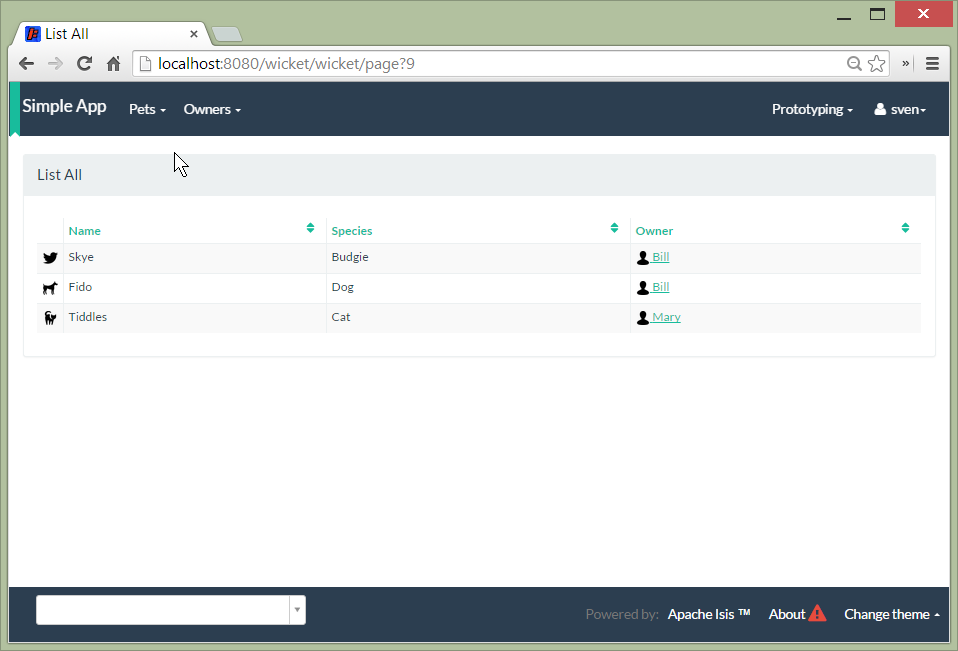This screenshot has height=651, width=958.
Task: Expand the Pets menu
Action: pos(147,109)
